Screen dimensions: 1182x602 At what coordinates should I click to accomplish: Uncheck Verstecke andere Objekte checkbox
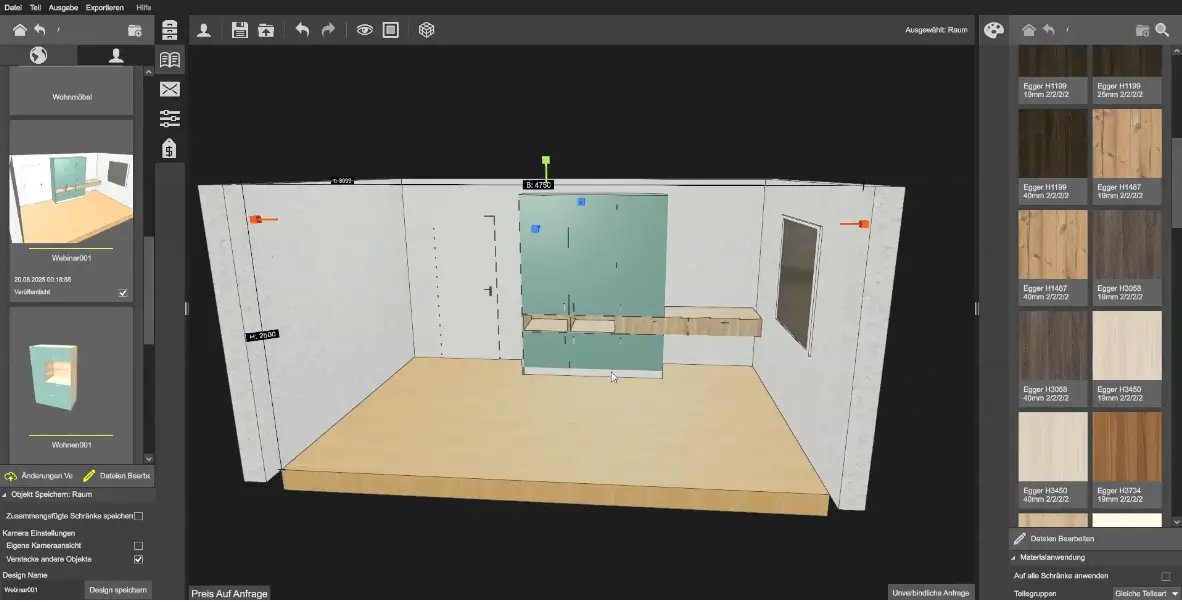click(138, 559)
